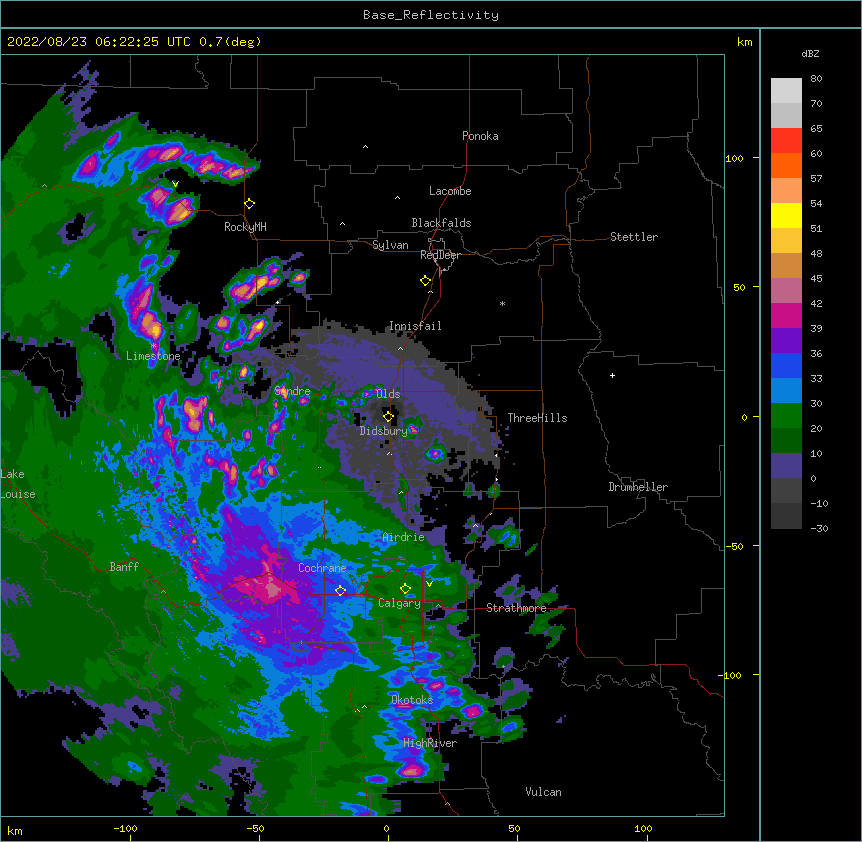Click the Airdrie label
This screenshot has width=862, height=842.
tap(403, 537)
